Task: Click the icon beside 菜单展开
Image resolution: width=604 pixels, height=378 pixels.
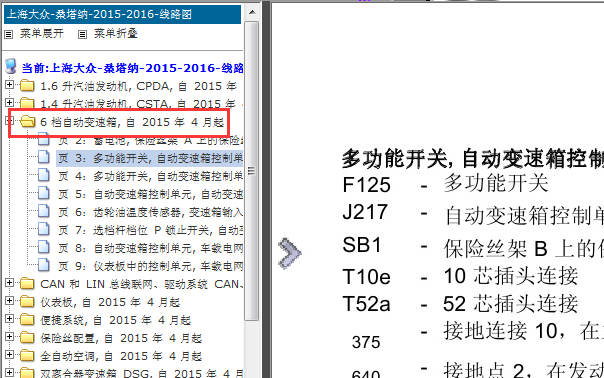Action: tap(8, 35)
